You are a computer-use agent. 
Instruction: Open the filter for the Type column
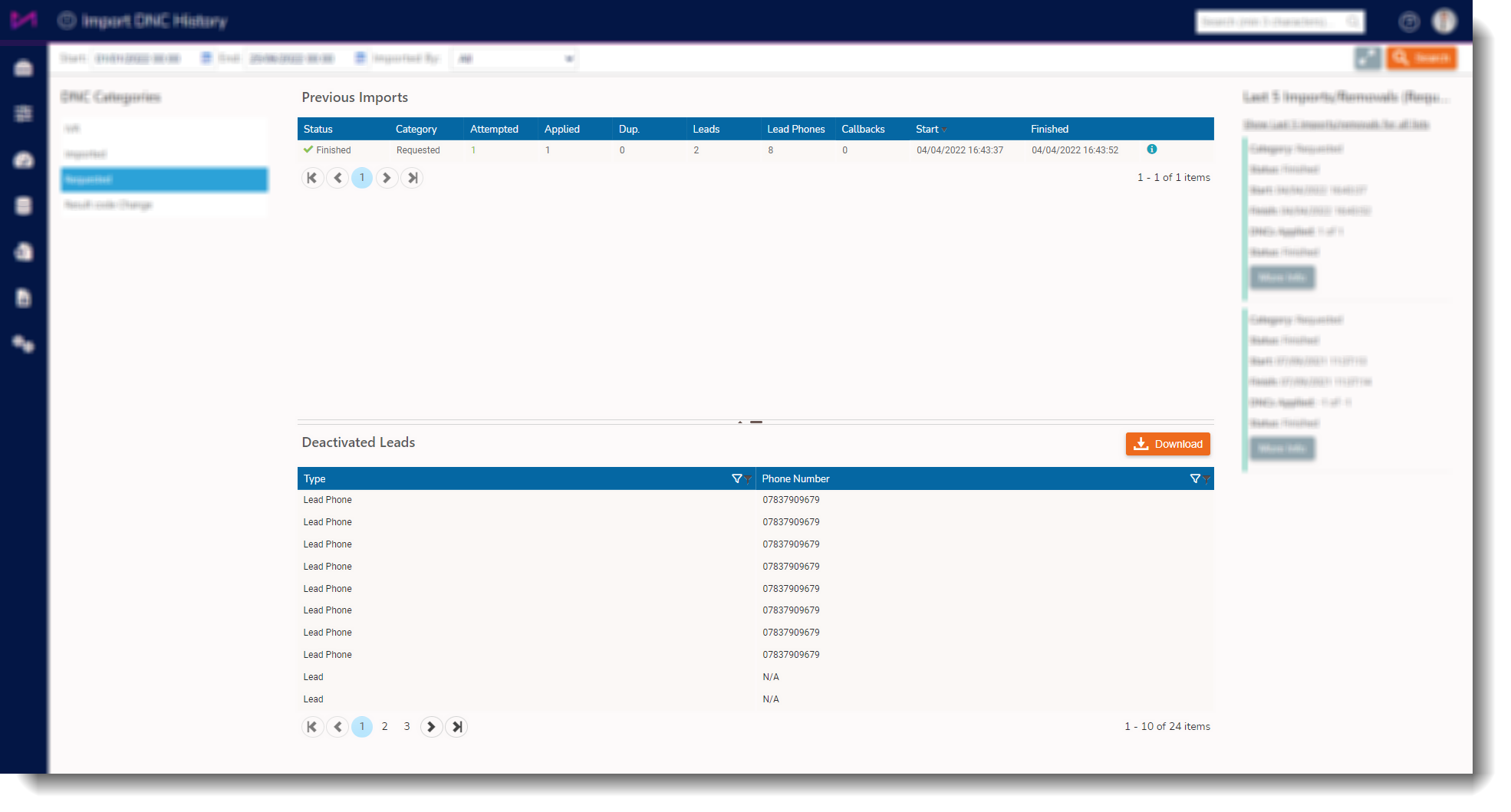737,478
